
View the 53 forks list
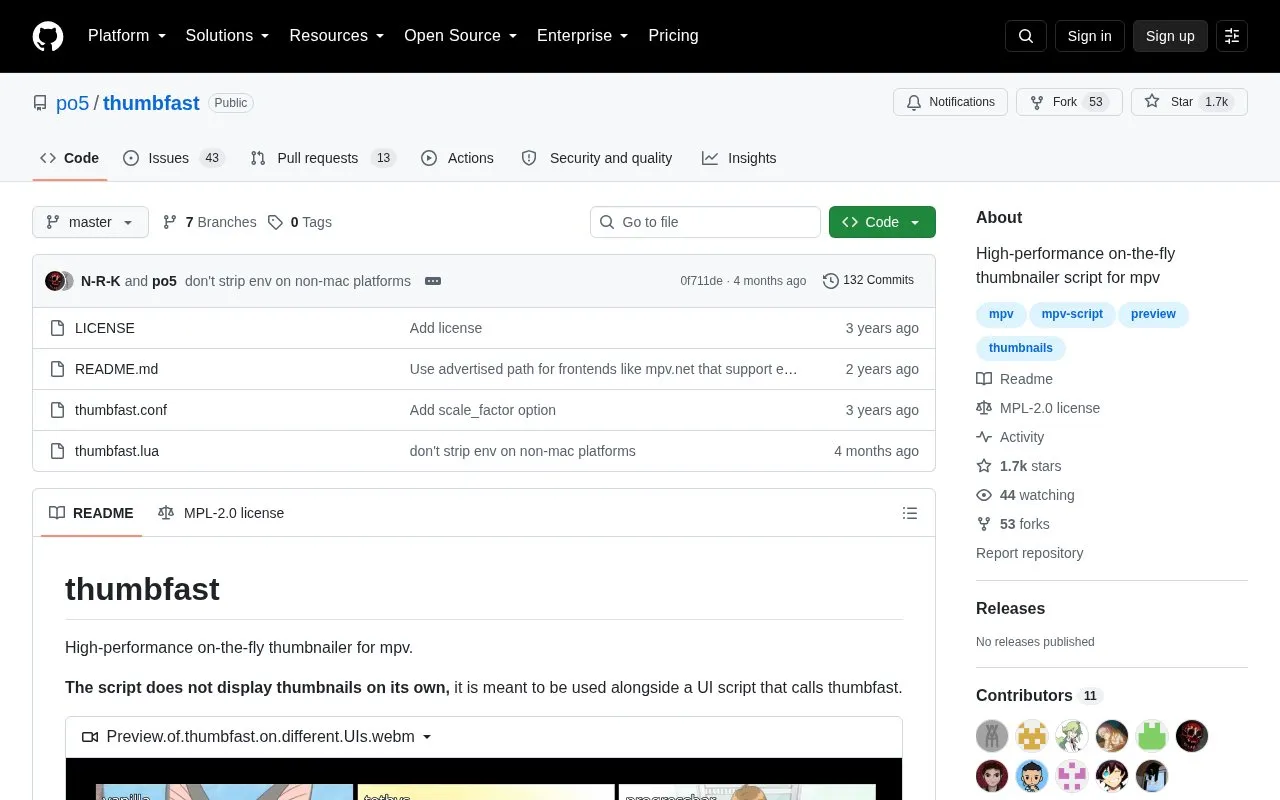(x=1013, y=524)
